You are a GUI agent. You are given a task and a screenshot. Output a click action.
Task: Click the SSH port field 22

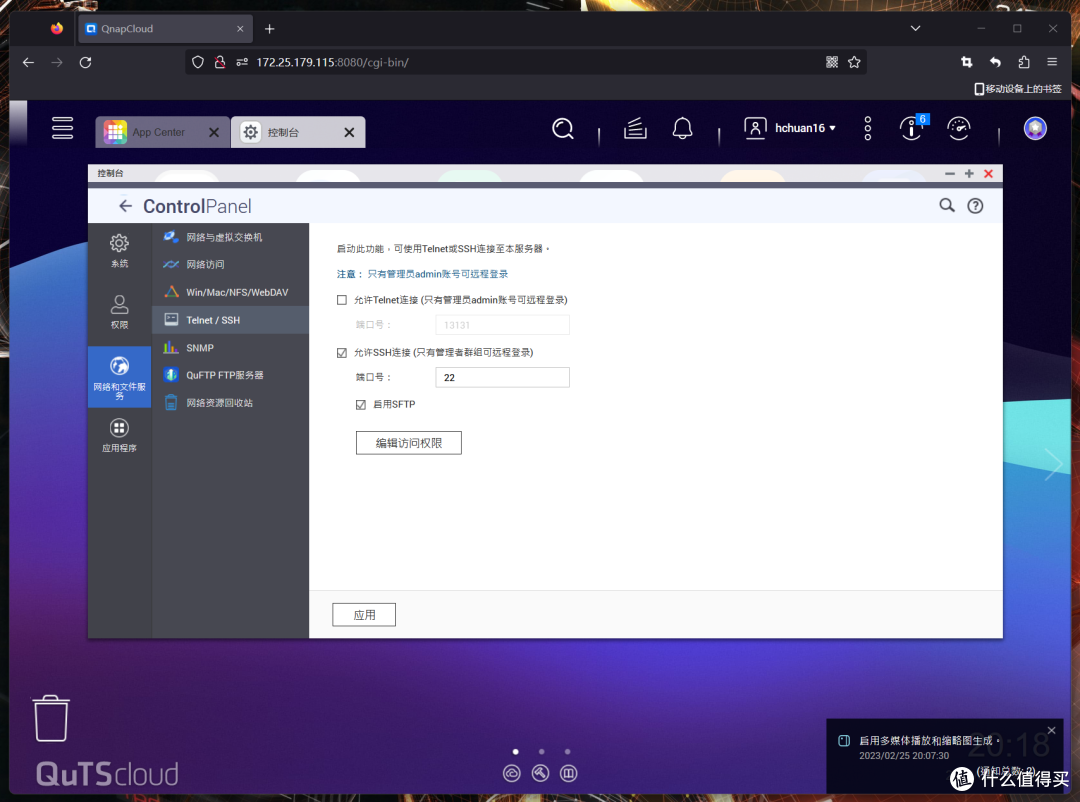coord(502,378)
